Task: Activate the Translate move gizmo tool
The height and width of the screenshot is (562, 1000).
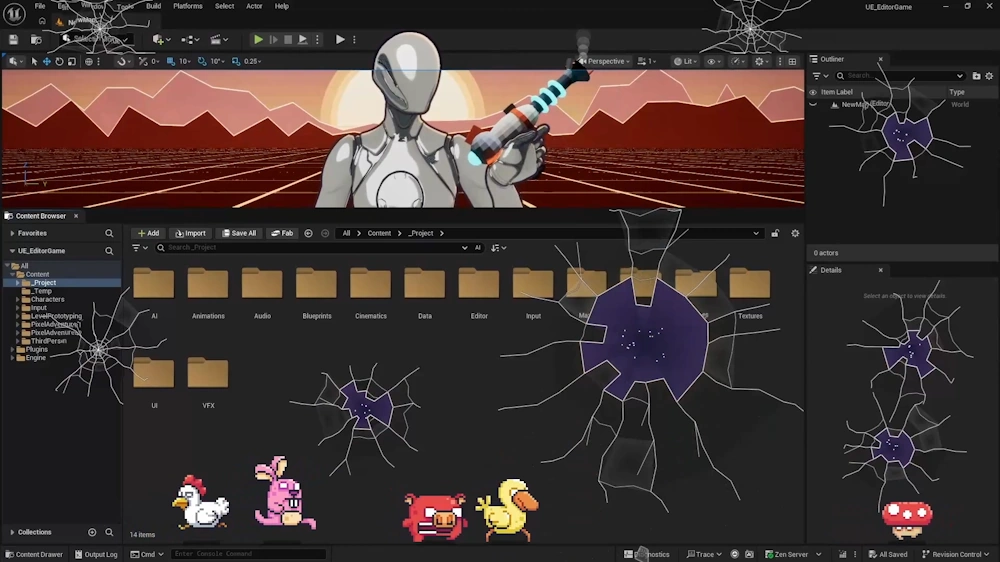Action: (x=47, y=61)
